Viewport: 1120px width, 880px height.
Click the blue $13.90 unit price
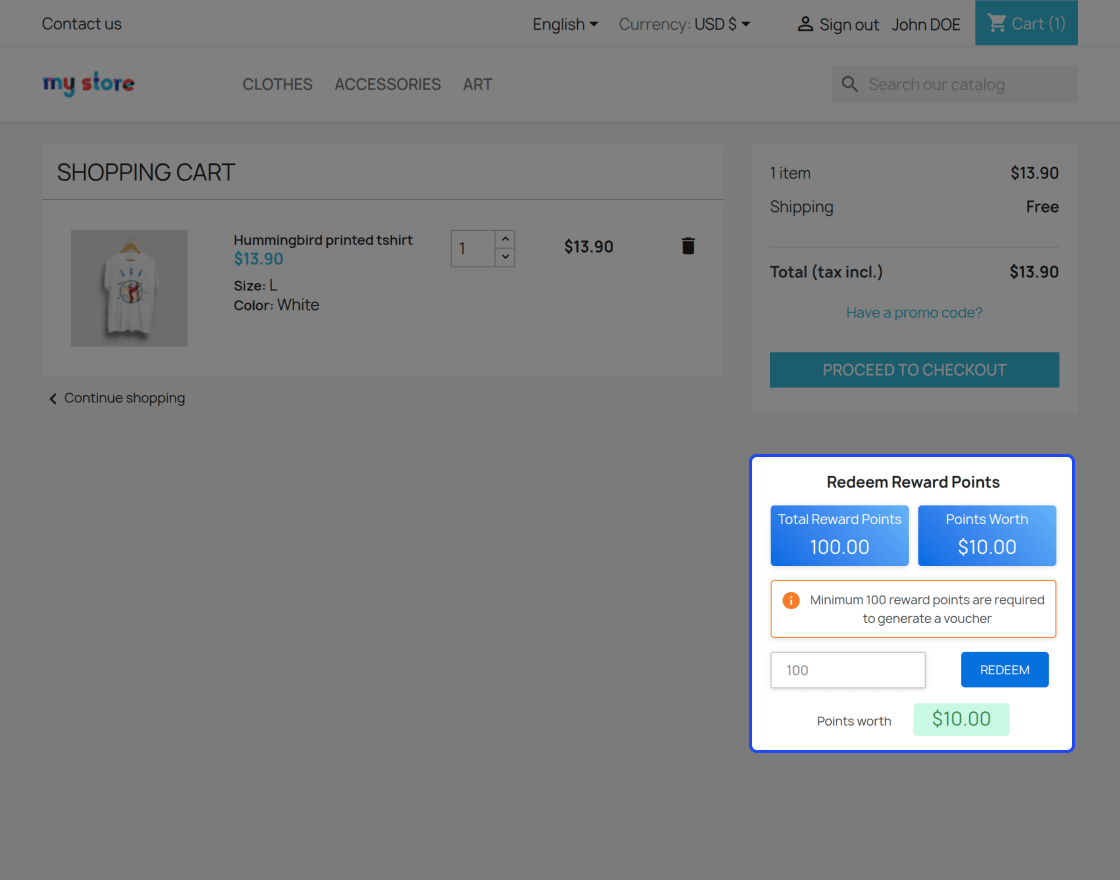pyautogui.click(x=259, y=259)
